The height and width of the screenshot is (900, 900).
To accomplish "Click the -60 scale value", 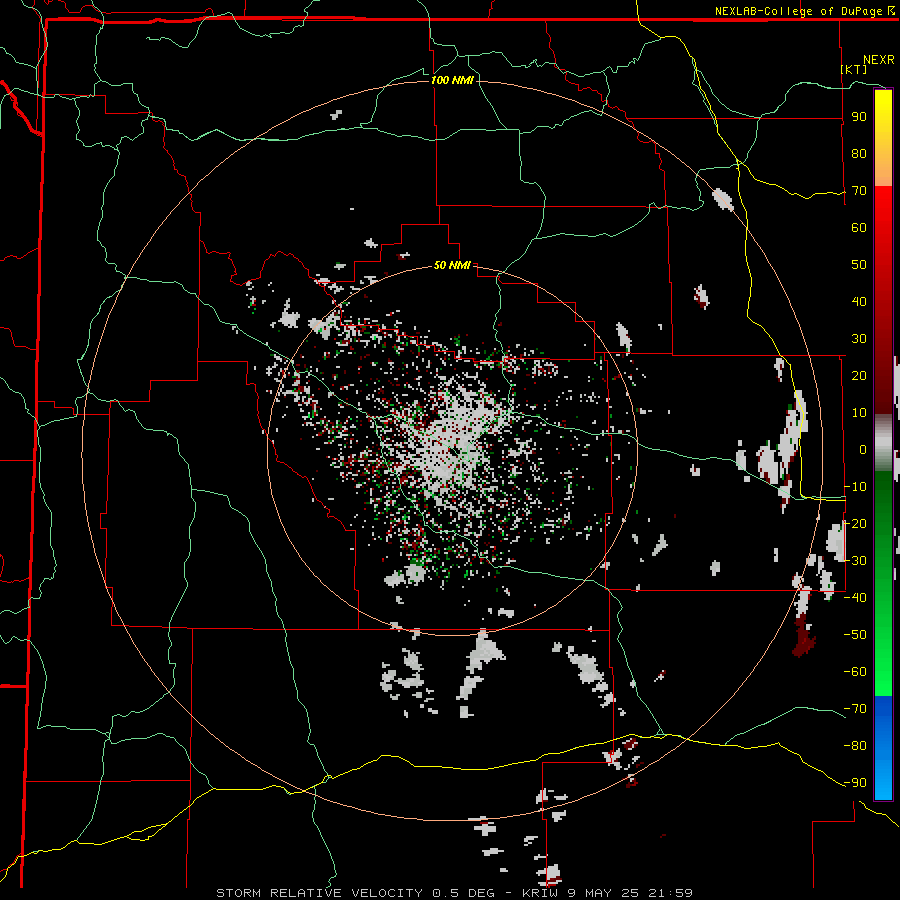I will coord(855,672).
